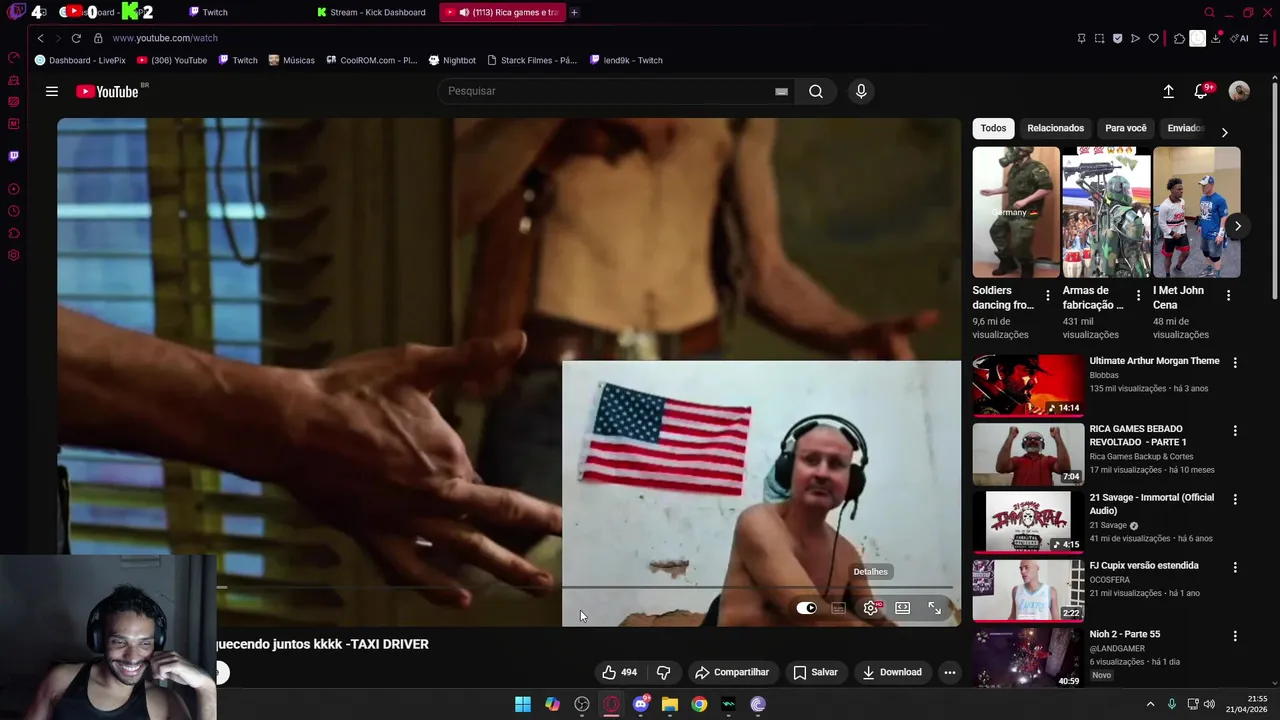This screenshot has width=1280, height=720.
Task: Dislike the video
Action: pos(663,672)
